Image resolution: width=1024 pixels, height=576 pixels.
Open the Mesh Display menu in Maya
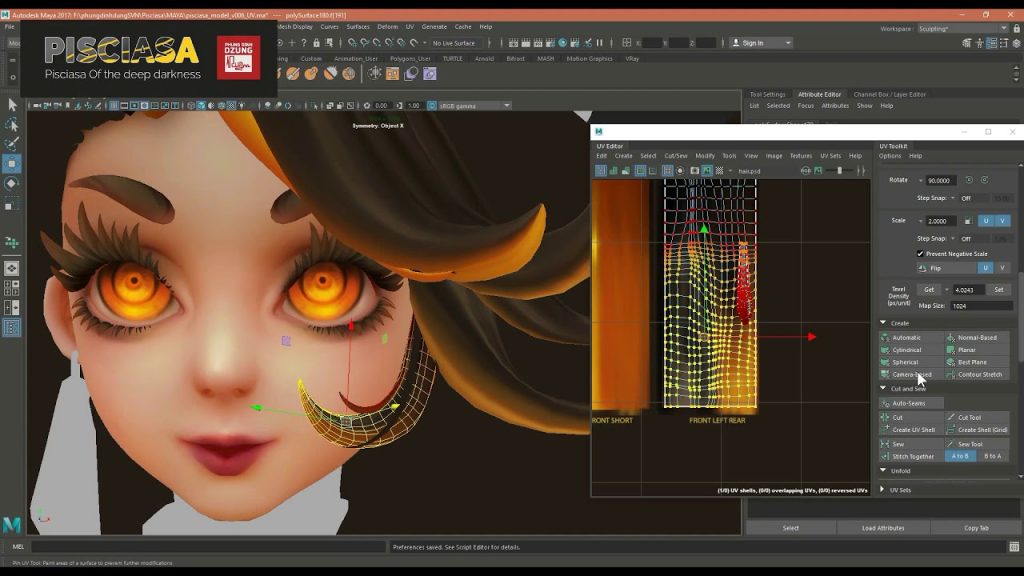(x=295, y=27)
